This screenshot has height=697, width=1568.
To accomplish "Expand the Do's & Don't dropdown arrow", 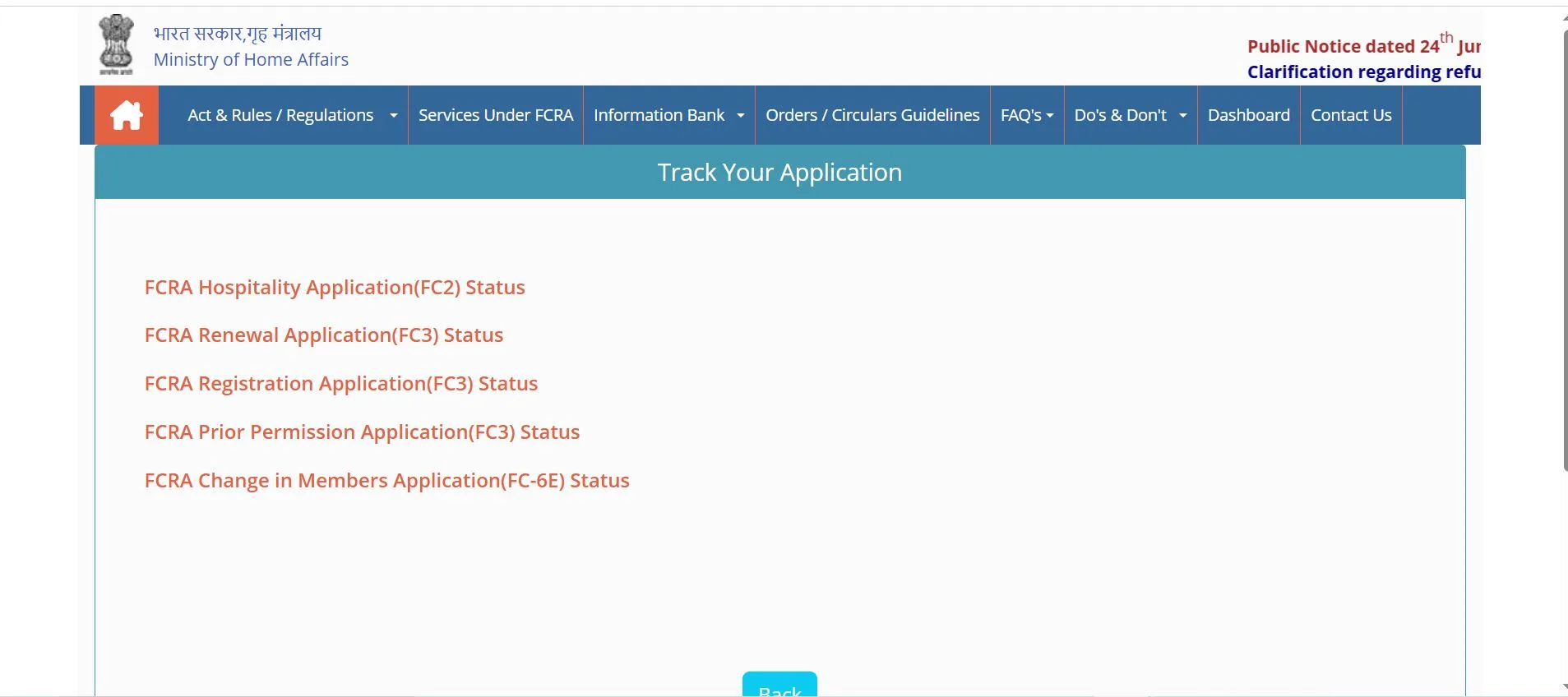I will coord(1182,116).
